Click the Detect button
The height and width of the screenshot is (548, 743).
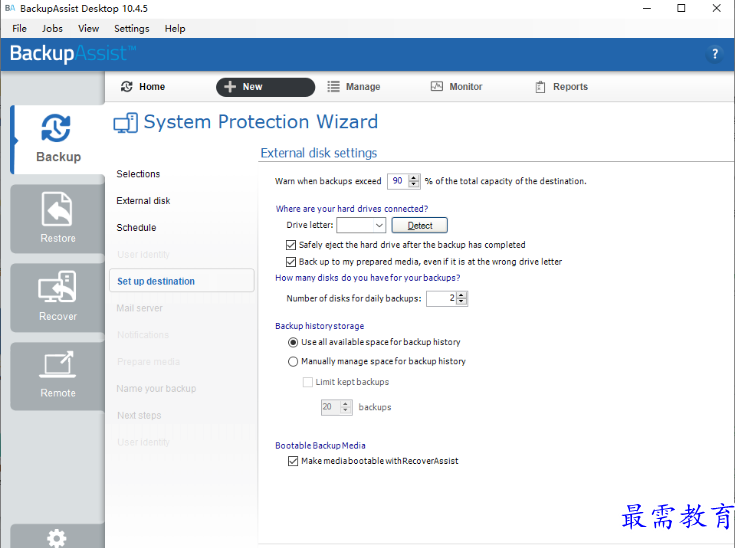[420, 225]
